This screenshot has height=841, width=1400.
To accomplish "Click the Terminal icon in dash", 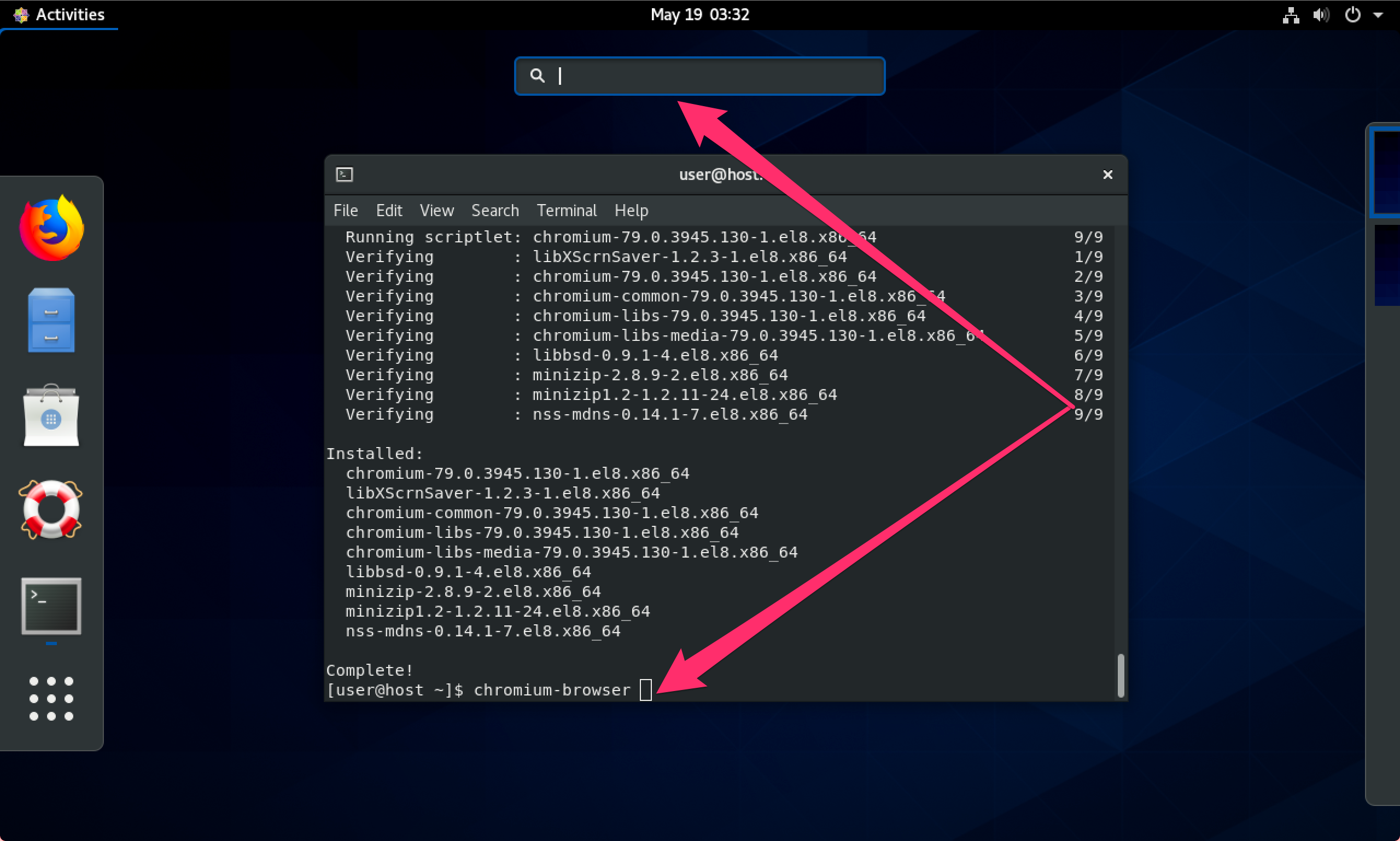I will [51, 606].
